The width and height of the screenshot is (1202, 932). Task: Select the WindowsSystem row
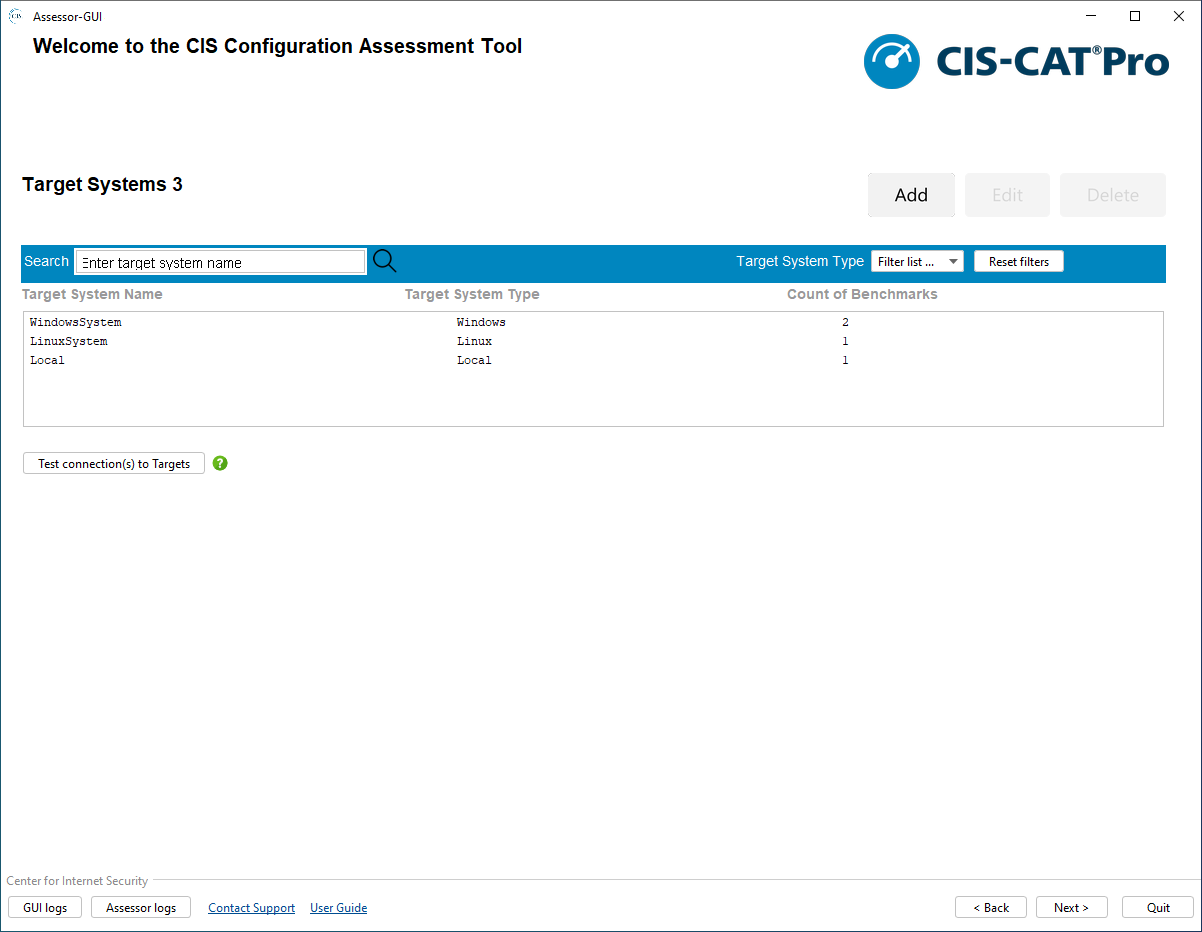tap(76, 322)
